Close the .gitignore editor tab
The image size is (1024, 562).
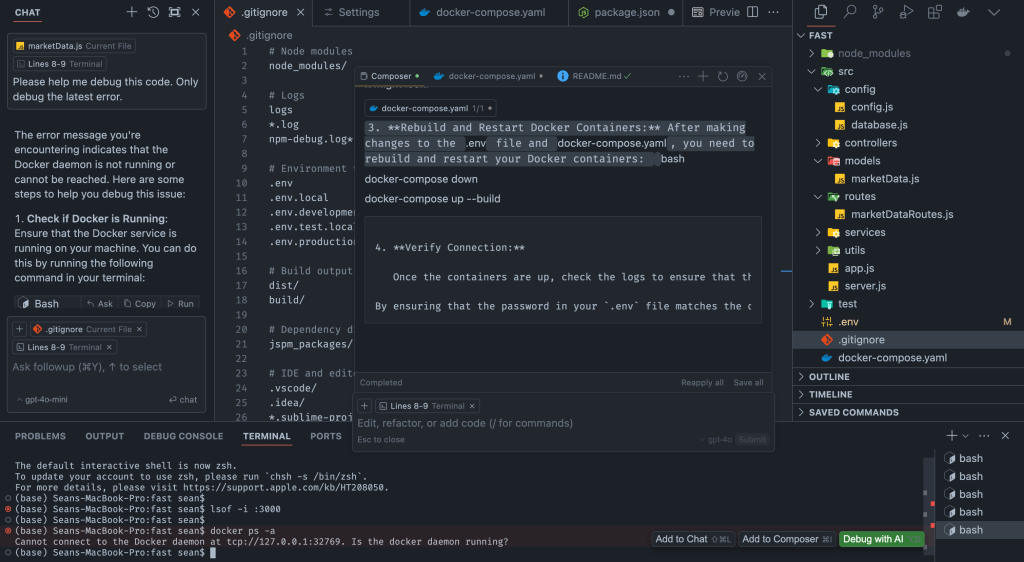point(300,12)
